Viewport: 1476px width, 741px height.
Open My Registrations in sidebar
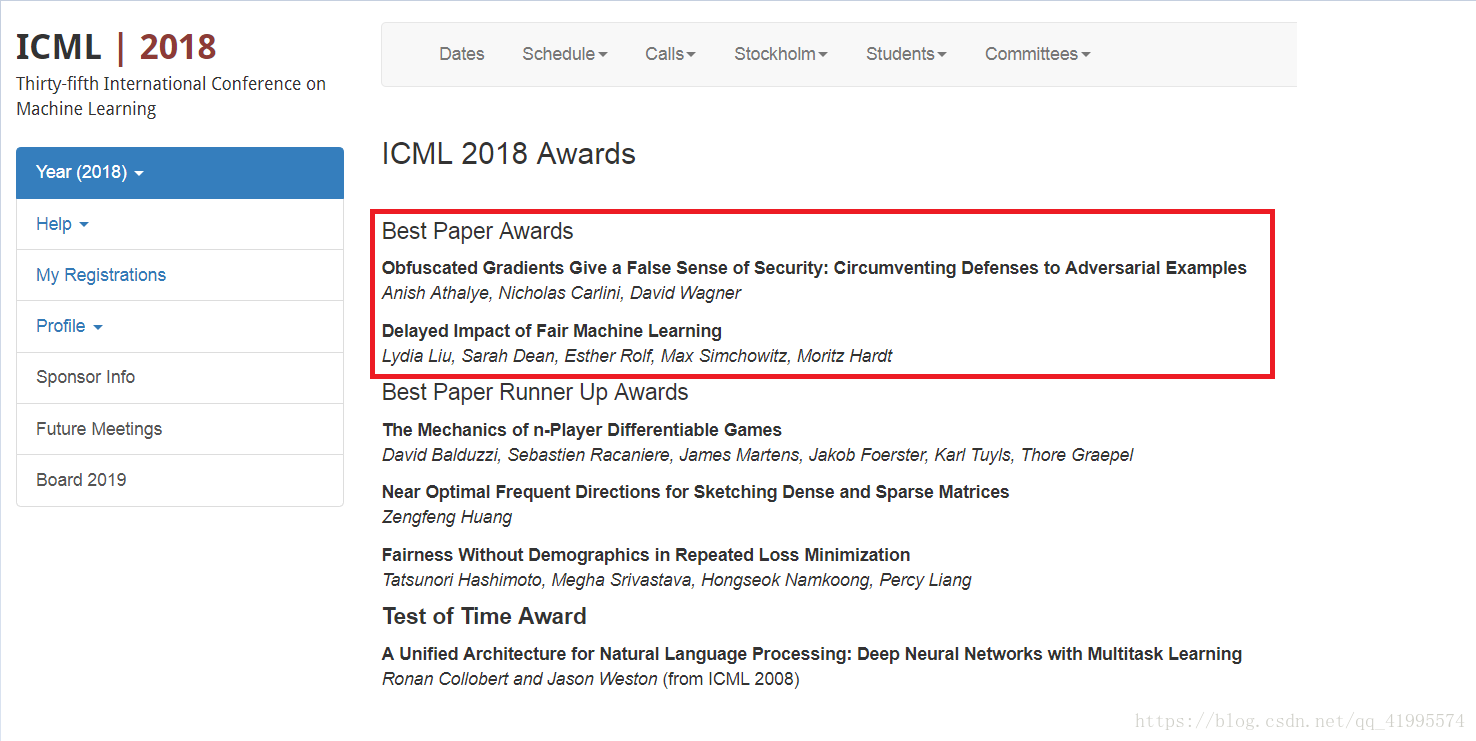[x=180, y=275]
